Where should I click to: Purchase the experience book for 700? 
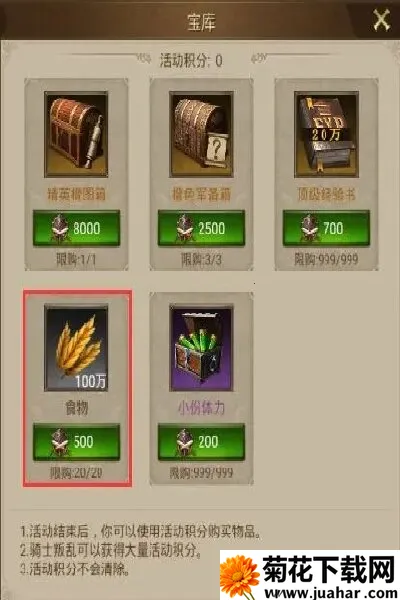[x=327, y=228]
